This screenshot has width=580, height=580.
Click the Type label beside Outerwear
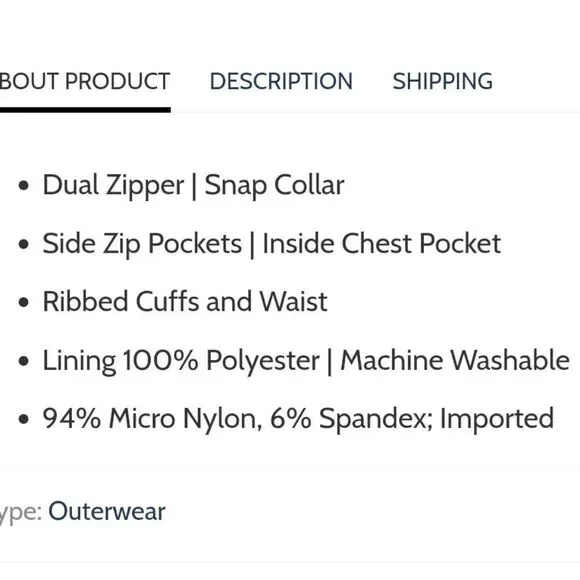click(x=20, y=512)
